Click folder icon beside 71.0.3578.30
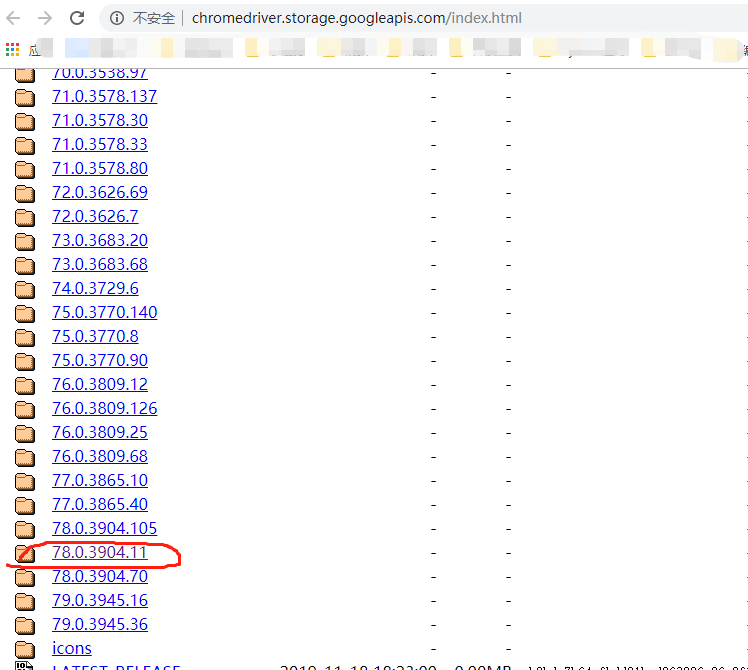748x670 pixels. point(25,121)
